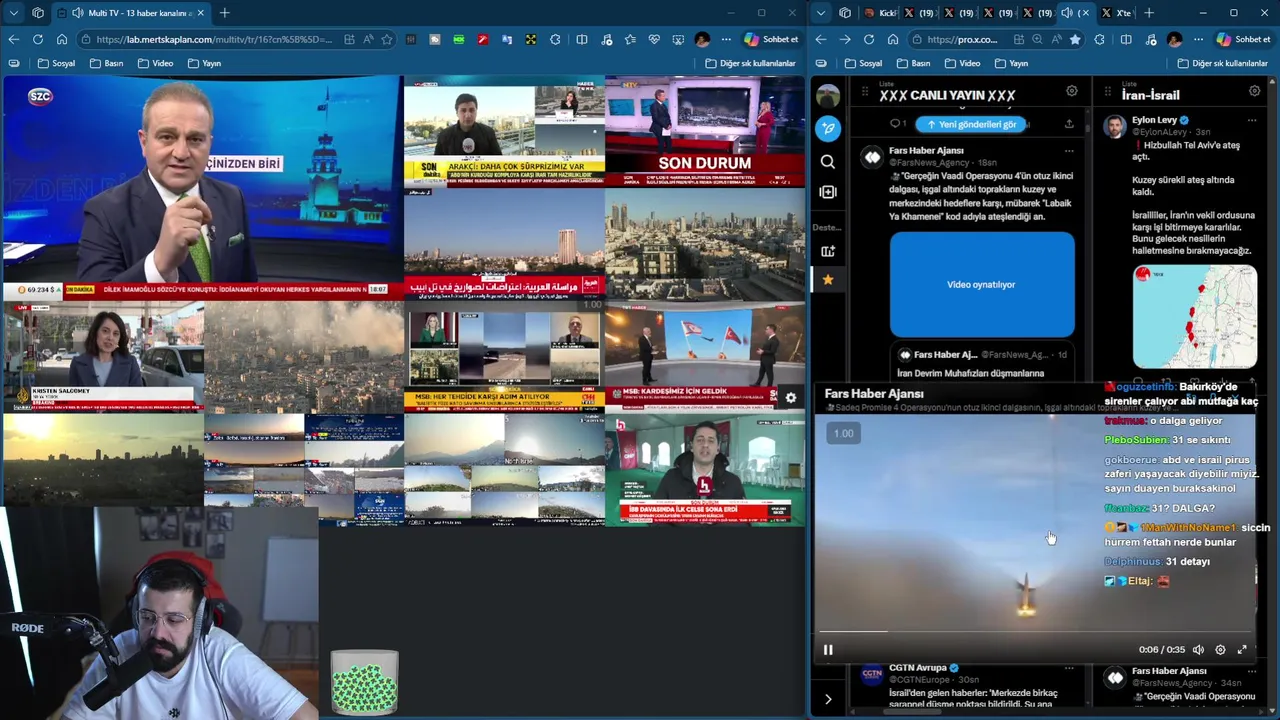Open settings of İran-İsrail column
The width and height of the screenshot is (1280, 720).
[x=1254, y=91]
